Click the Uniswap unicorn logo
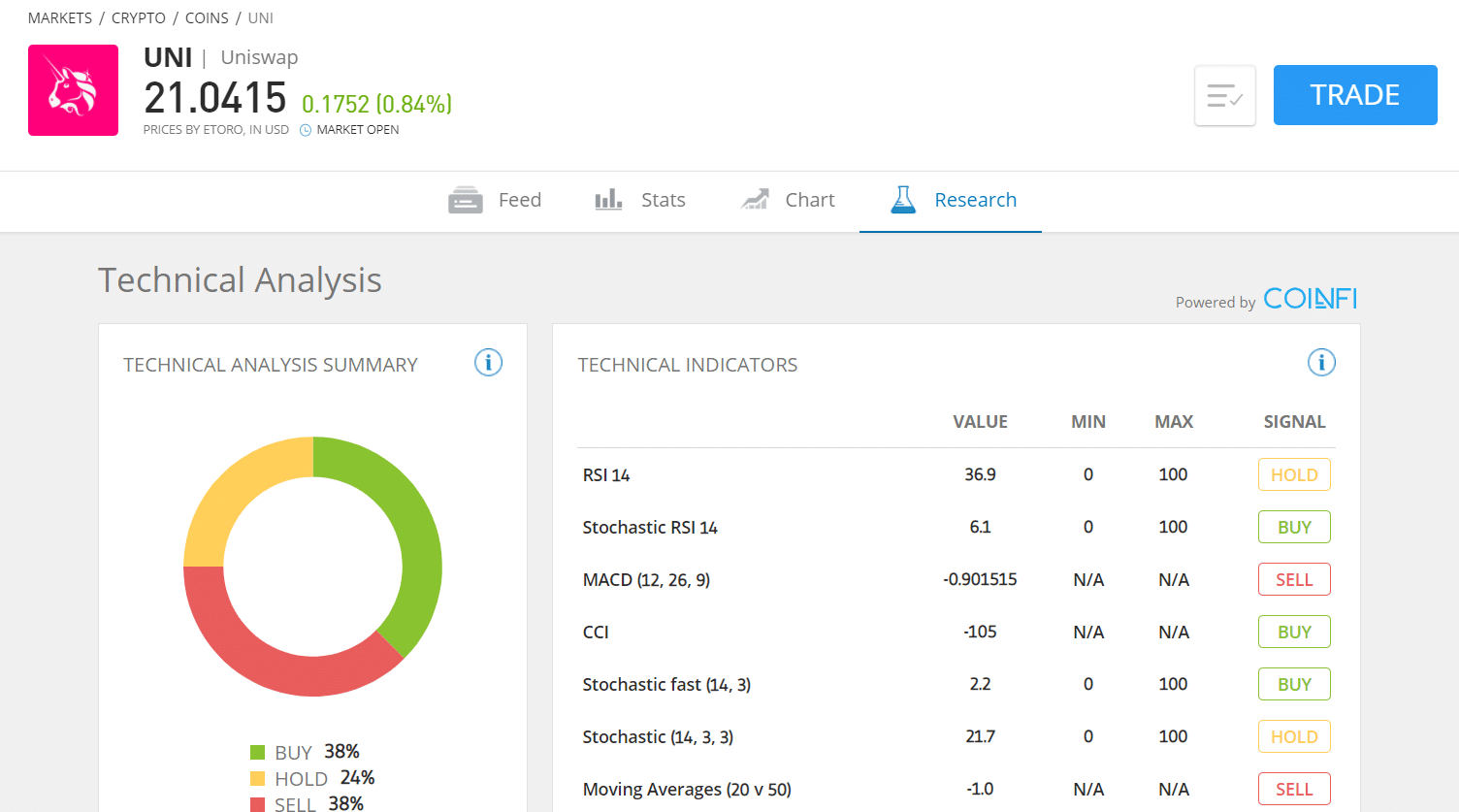 (x=73, y=90)
